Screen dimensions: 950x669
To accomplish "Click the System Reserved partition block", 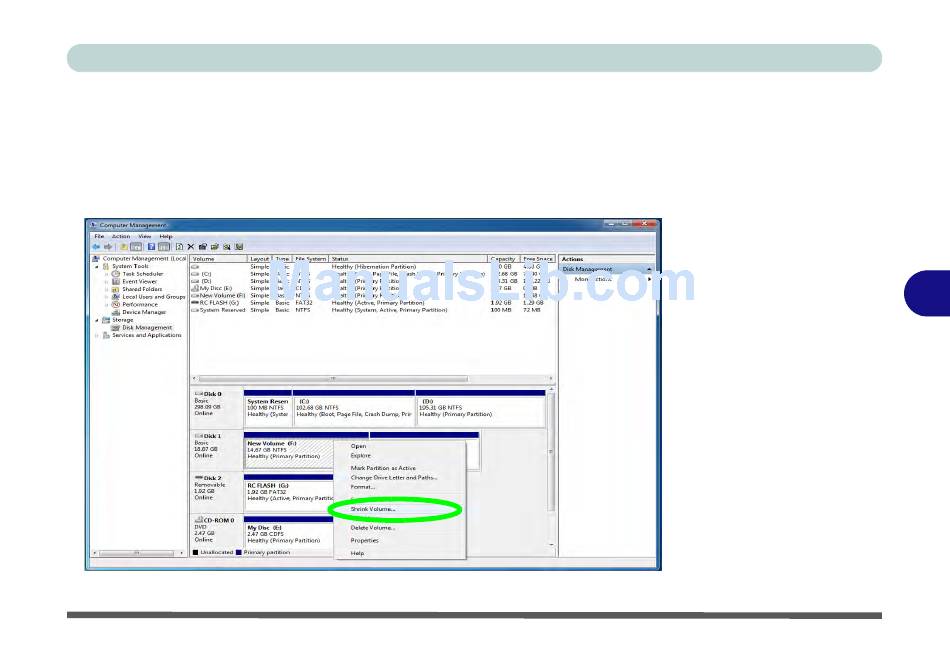I will pos(268,408).
